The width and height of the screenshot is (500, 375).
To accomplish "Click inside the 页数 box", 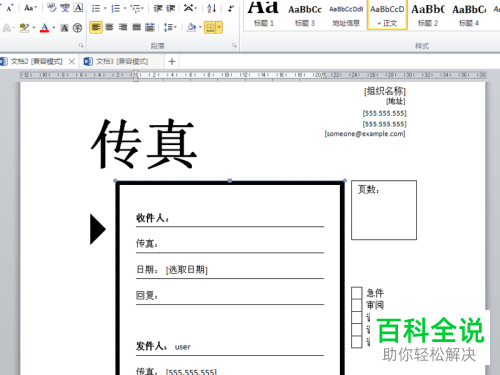I will [384, 210].
